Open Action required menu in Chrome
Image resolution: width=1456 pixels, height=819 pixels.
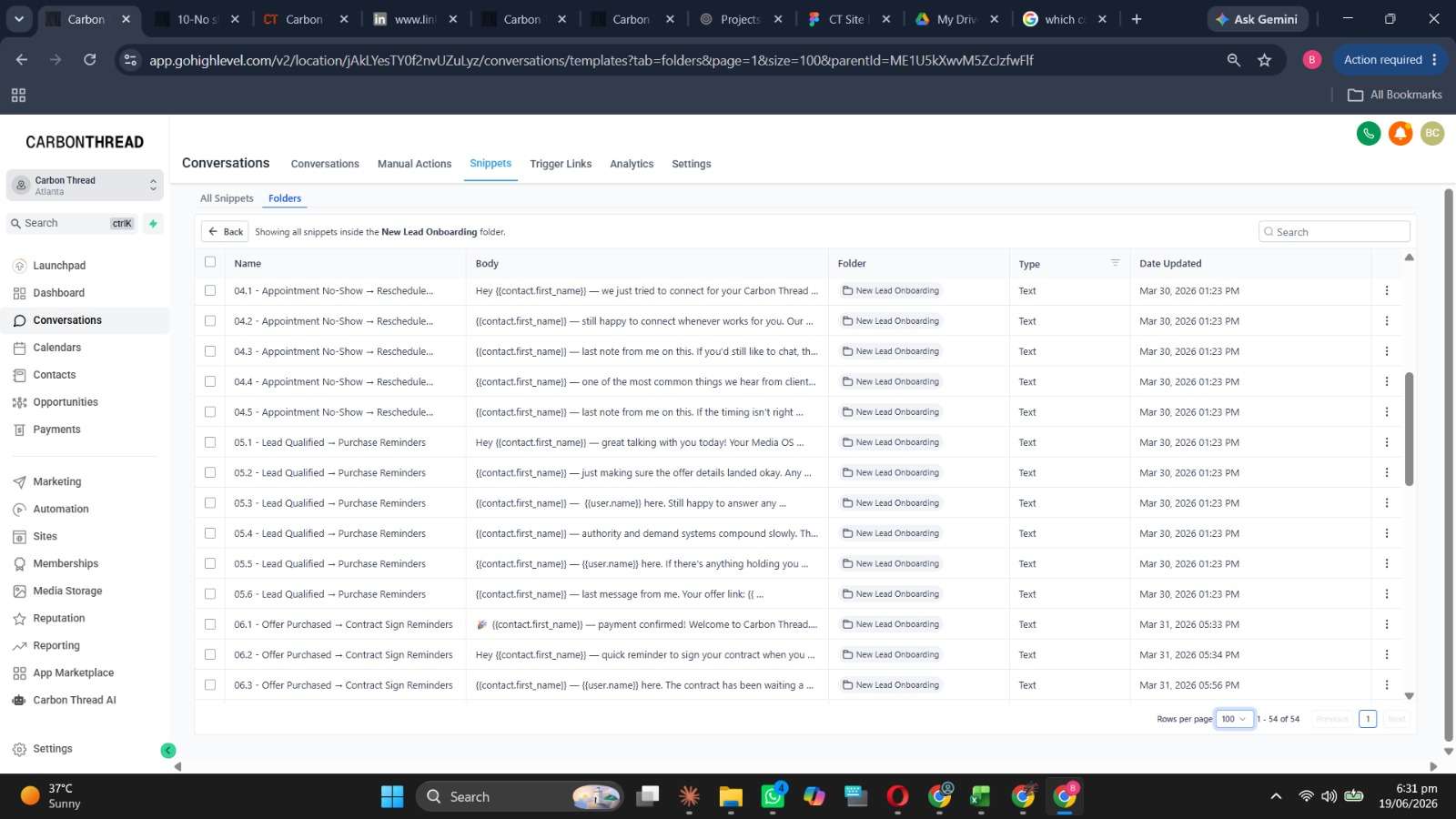coord(1390,60)
